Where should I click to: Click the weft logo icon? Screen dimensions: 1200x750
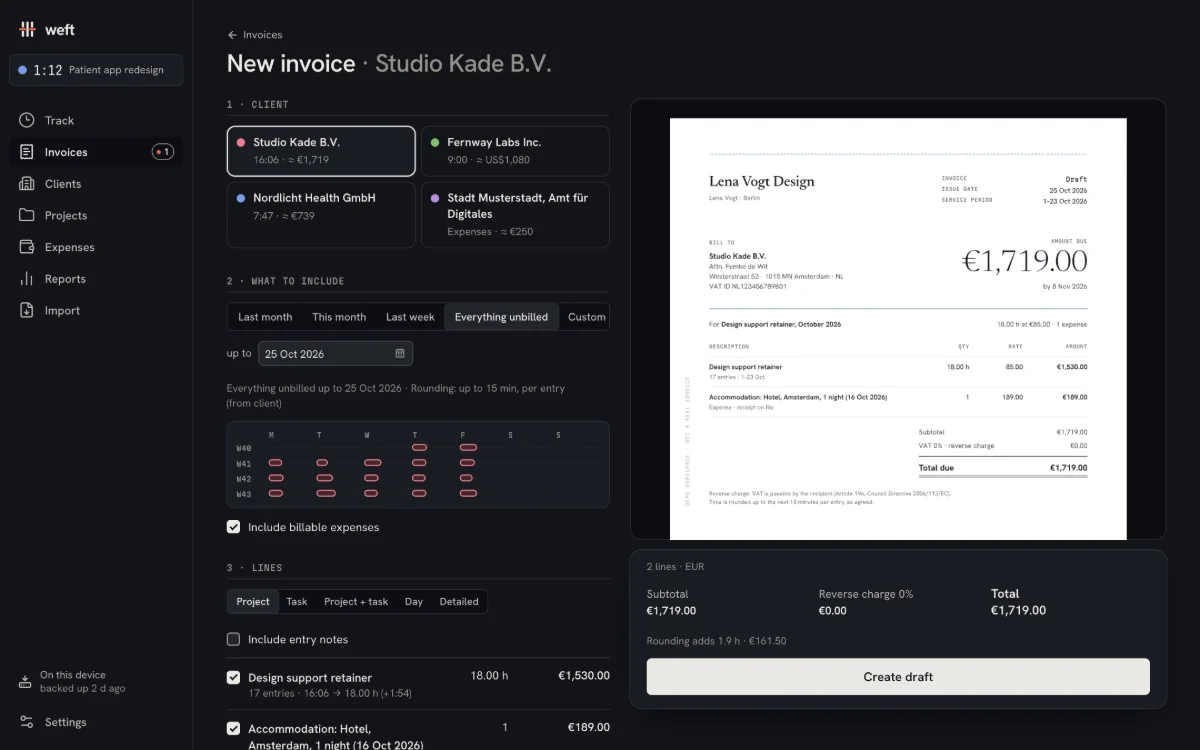click(27, 29)
